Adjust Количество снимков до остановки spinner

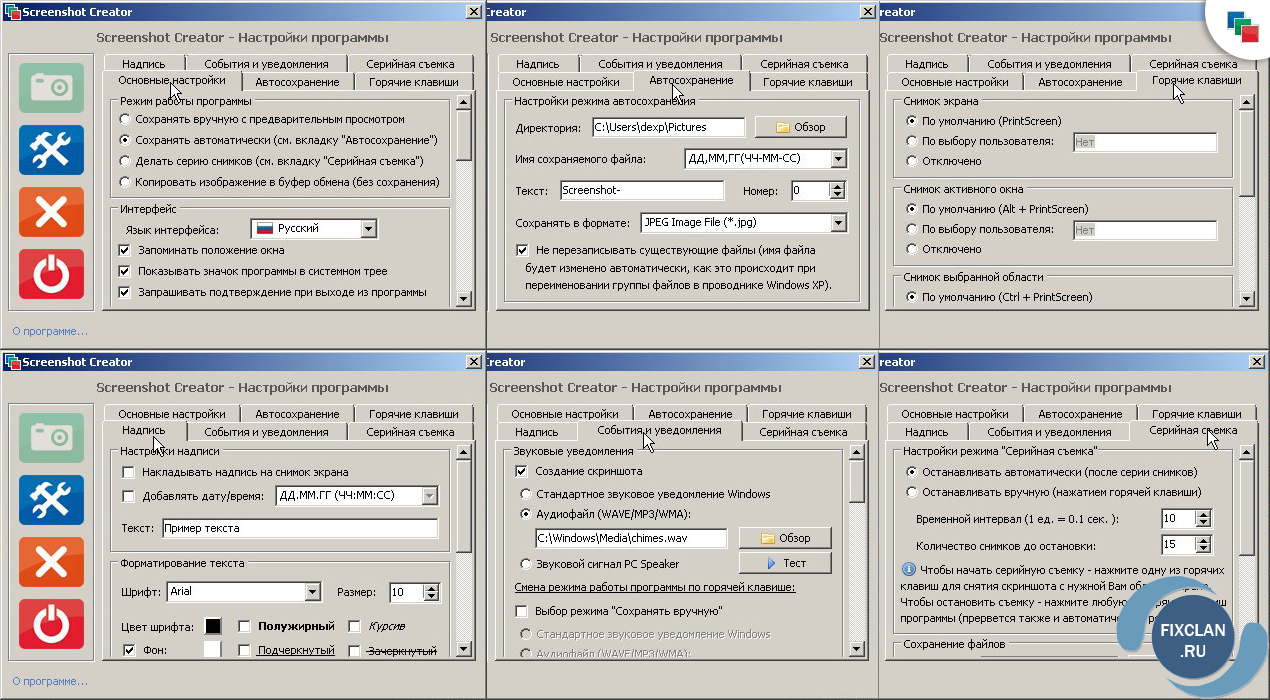(1203, 545)
